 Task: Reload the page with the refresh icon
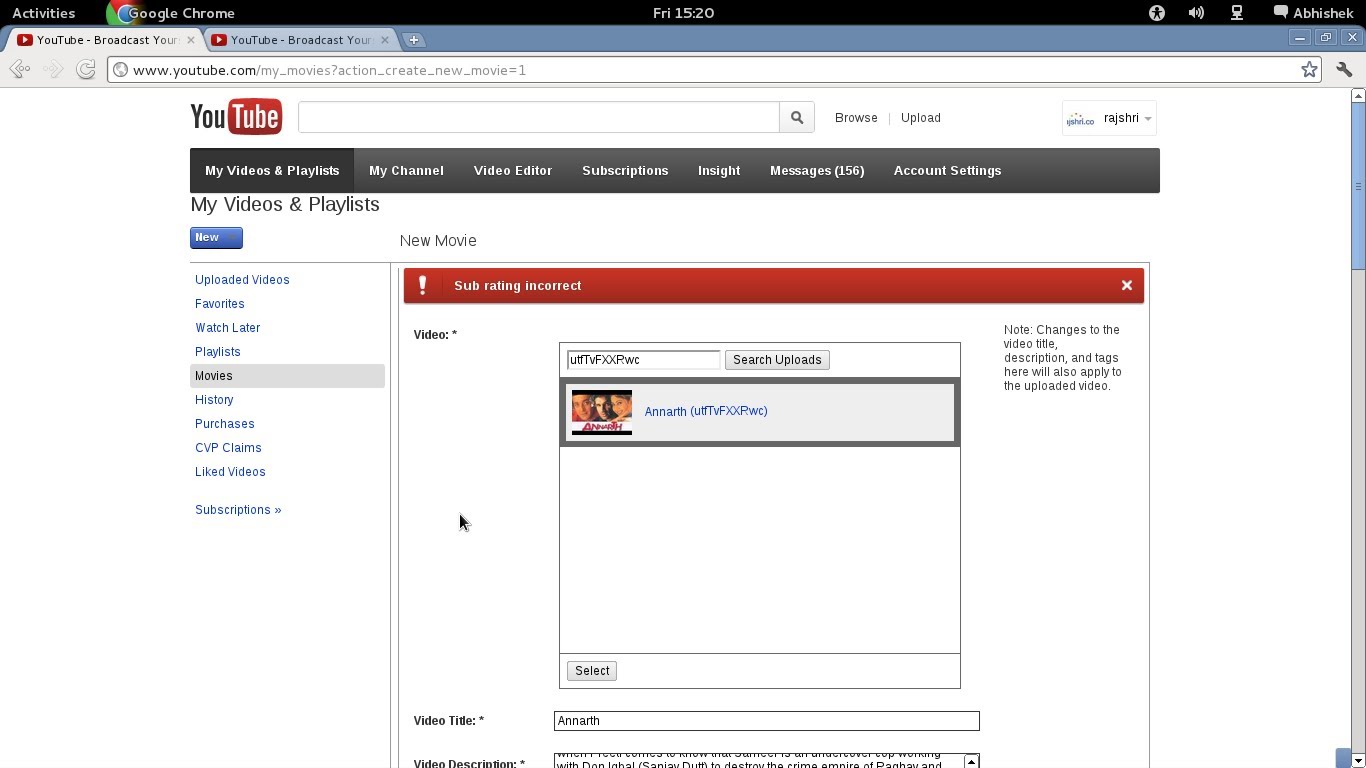pos(86,69)
